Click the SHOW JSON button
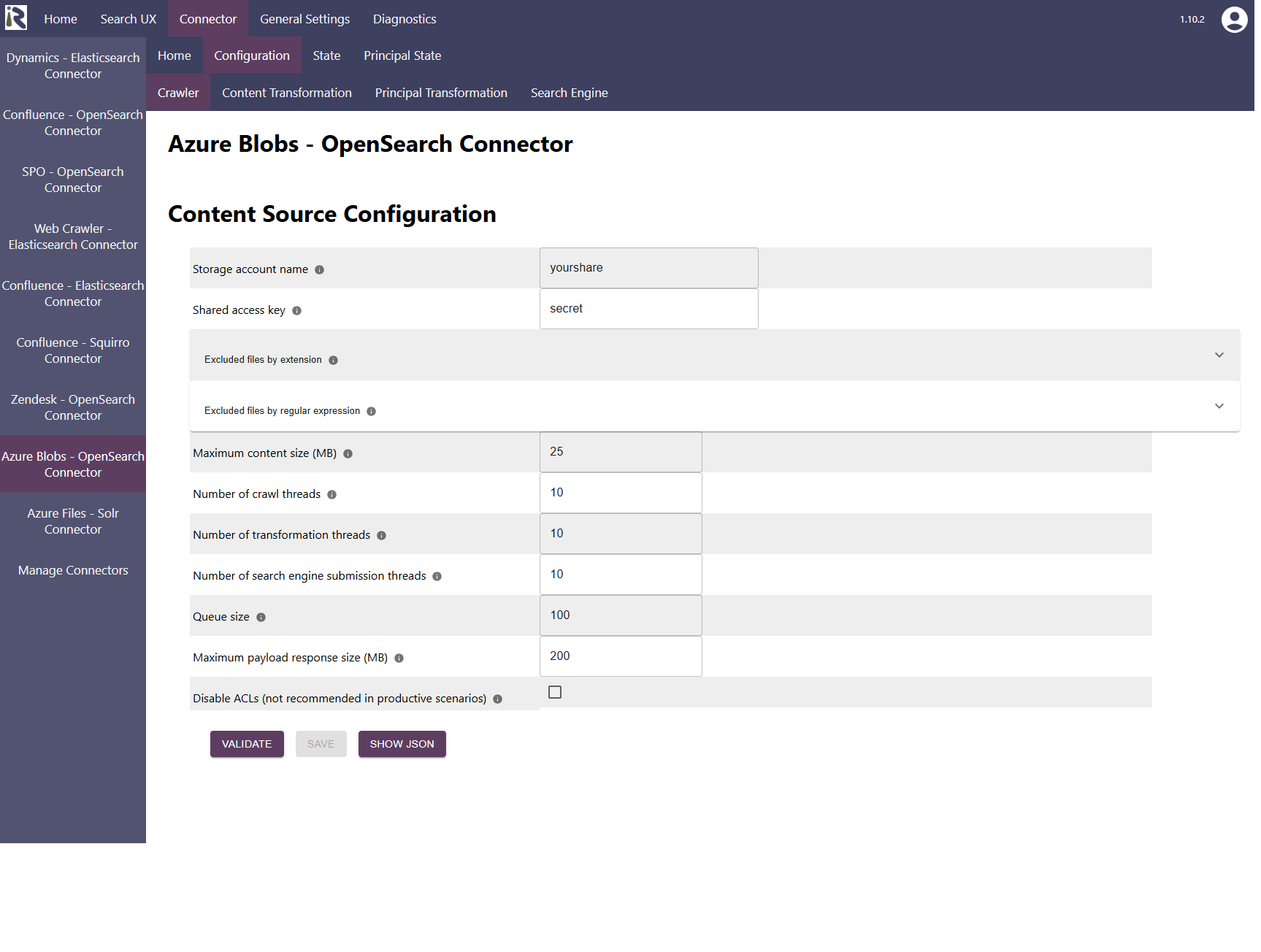The width and height of the screenshot is (1261, 952). (x=402, y=744)
